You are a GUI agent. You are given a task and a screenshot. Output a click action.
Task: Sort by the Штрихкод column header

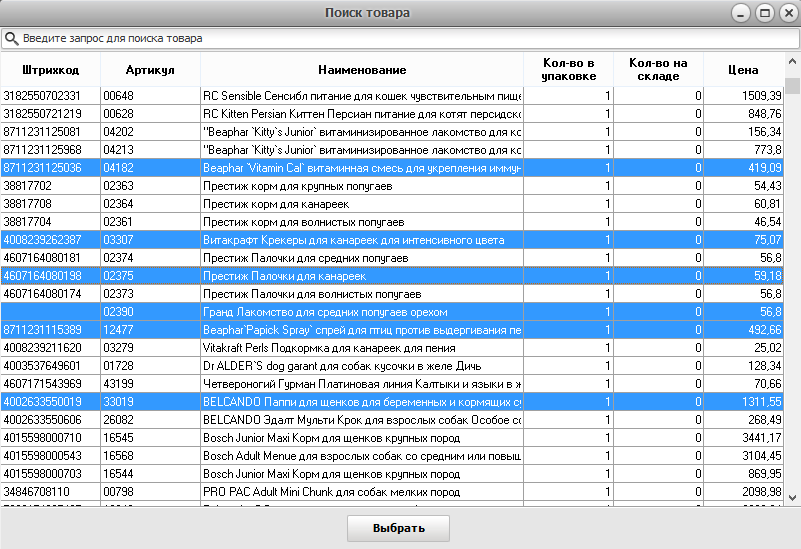pyautogui.click(x=51, y=70)
